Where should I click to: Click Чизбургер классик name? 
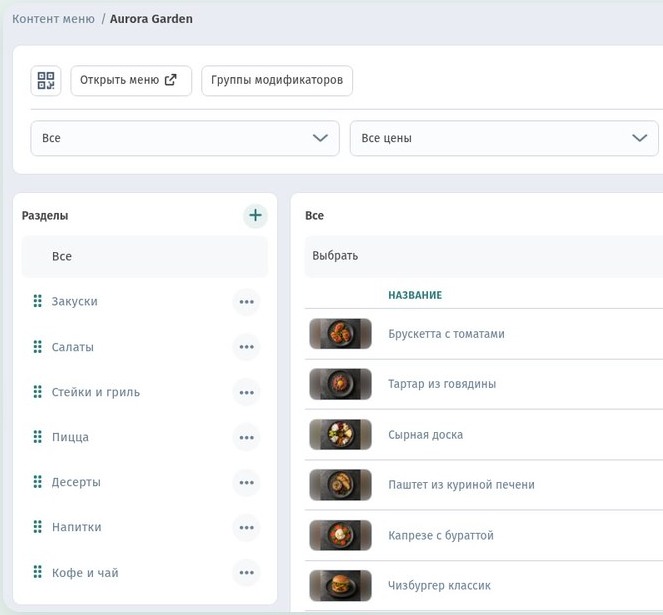point(439,586)
